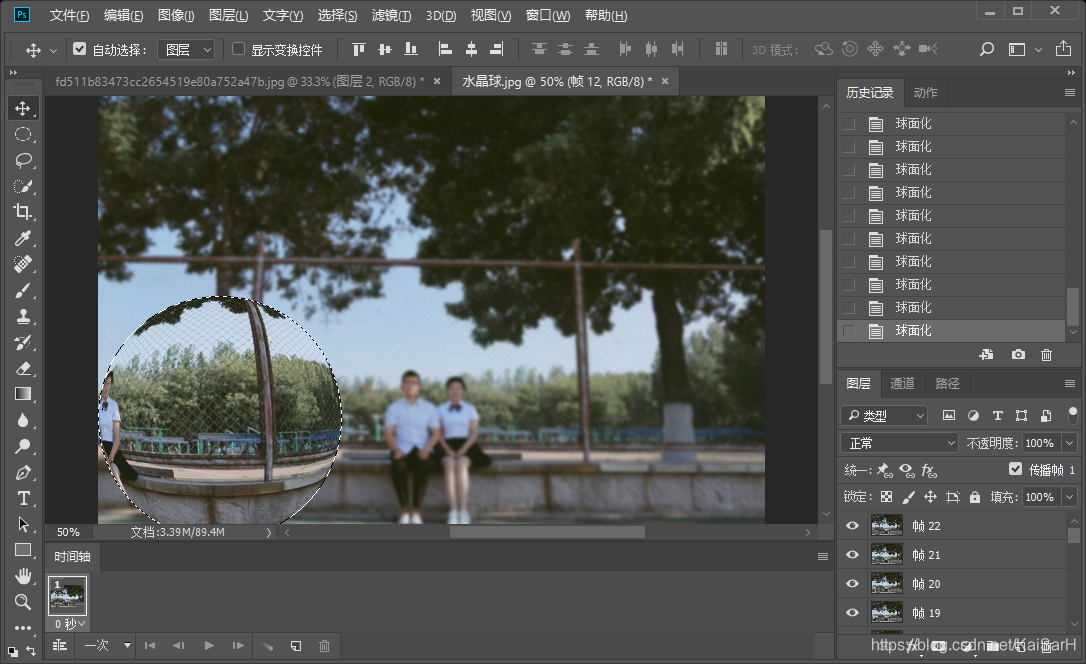Enable the 显示变换控件 checkbox

pos(238,48)
